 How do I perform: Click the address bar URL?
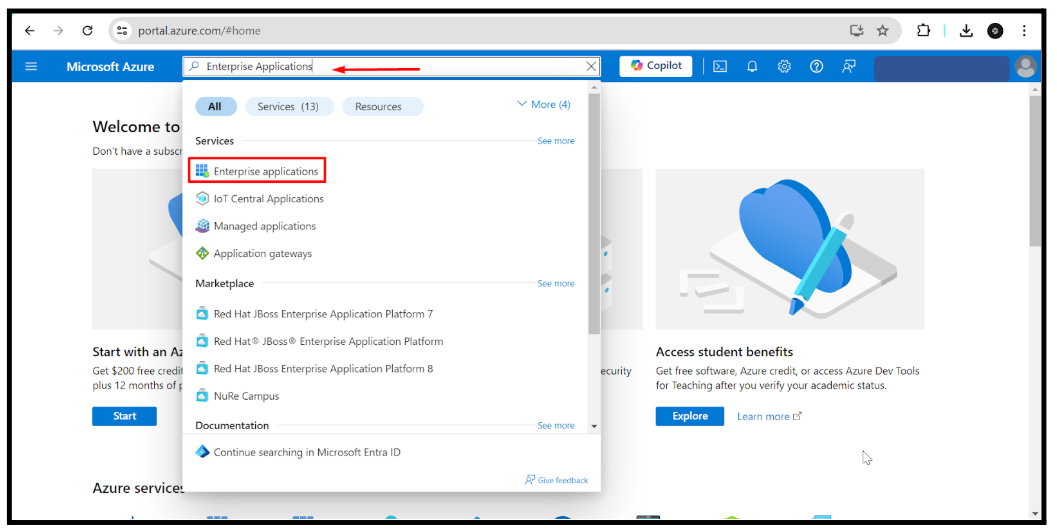(200, 31)
